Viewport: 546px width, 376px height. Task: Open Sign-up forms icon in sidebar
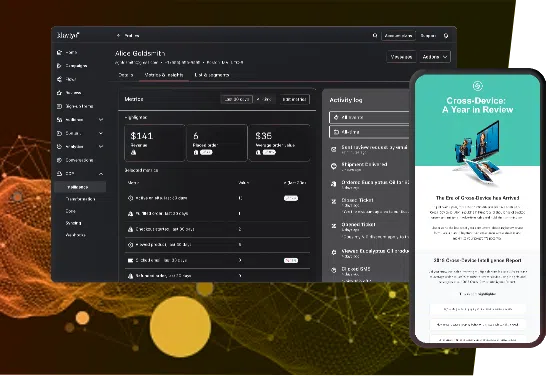(x=59, y=106)
